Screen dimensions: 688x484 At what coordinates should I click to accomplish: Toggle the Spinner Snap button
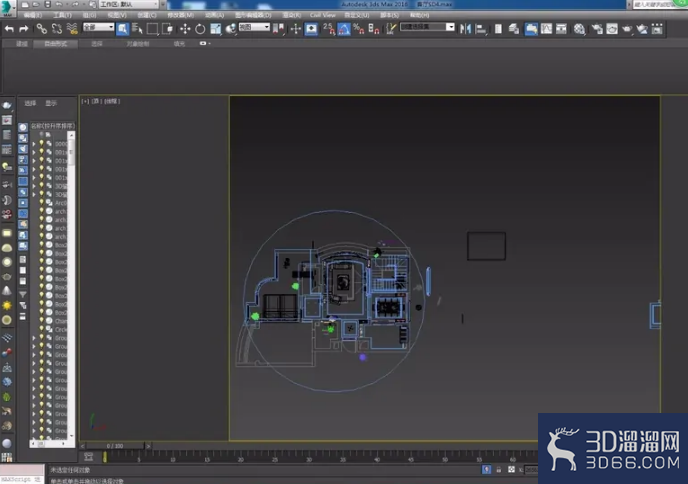point(374,29)
